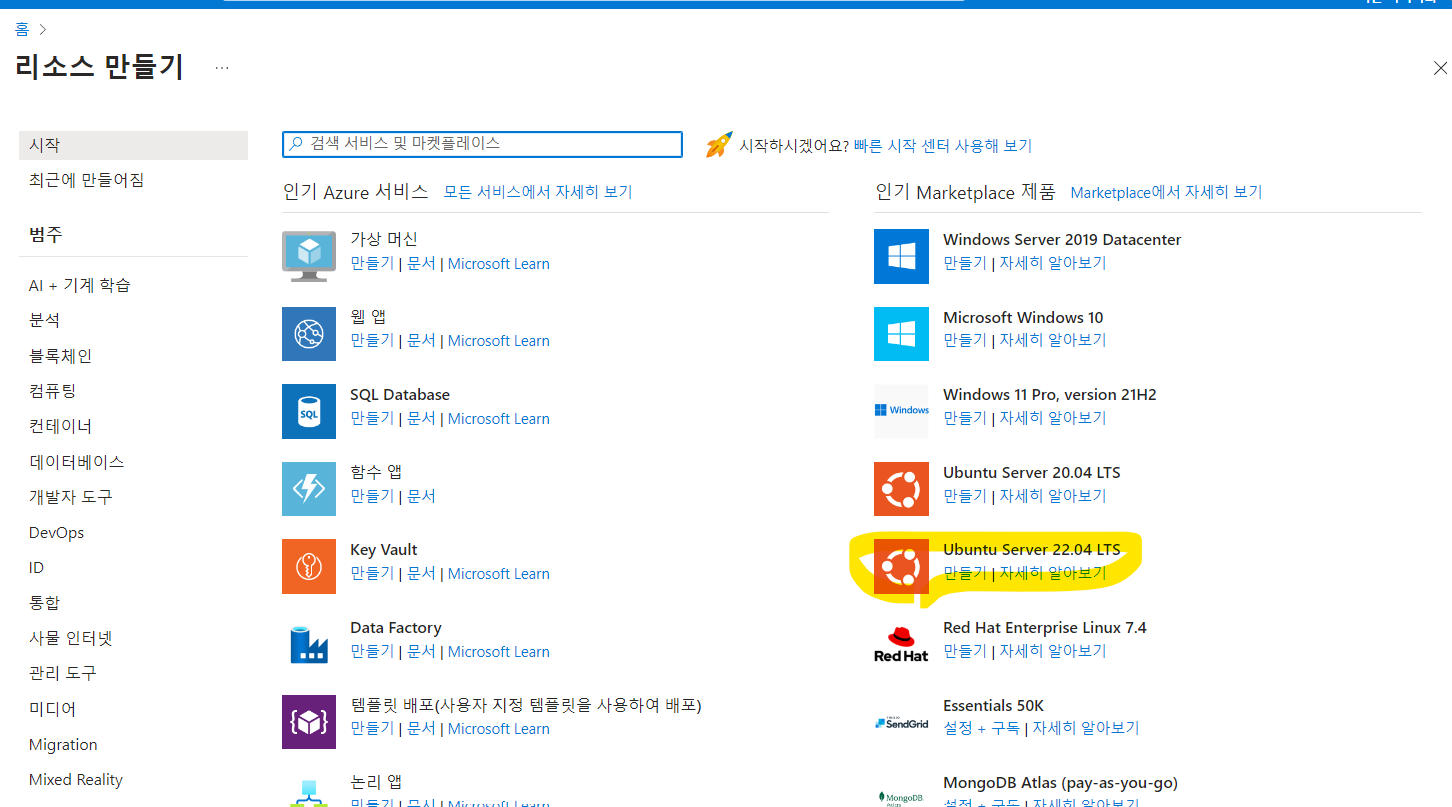
Task: Click 설정 + 구독 under Essentials 50K
Action: pyautogui.click(x=982, y=728)
